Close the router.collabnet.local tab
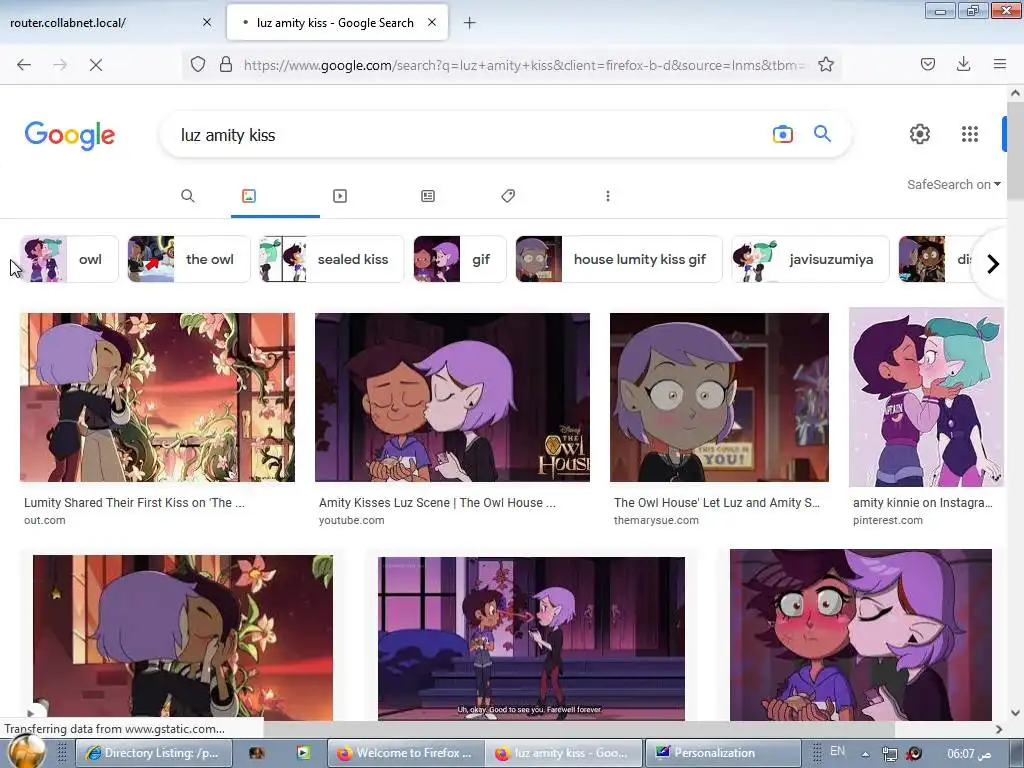 click(207, 22)
